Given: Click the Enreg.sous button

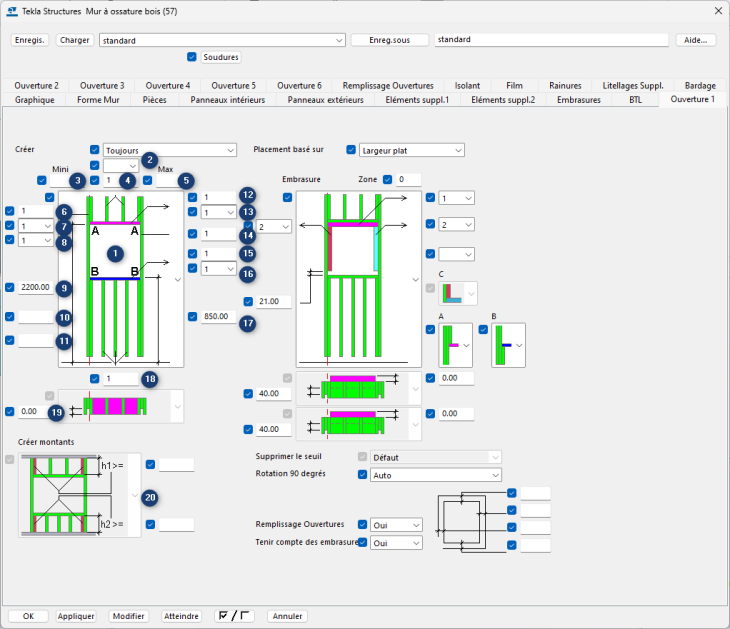Looking at the screenshot, I should 389,41.
